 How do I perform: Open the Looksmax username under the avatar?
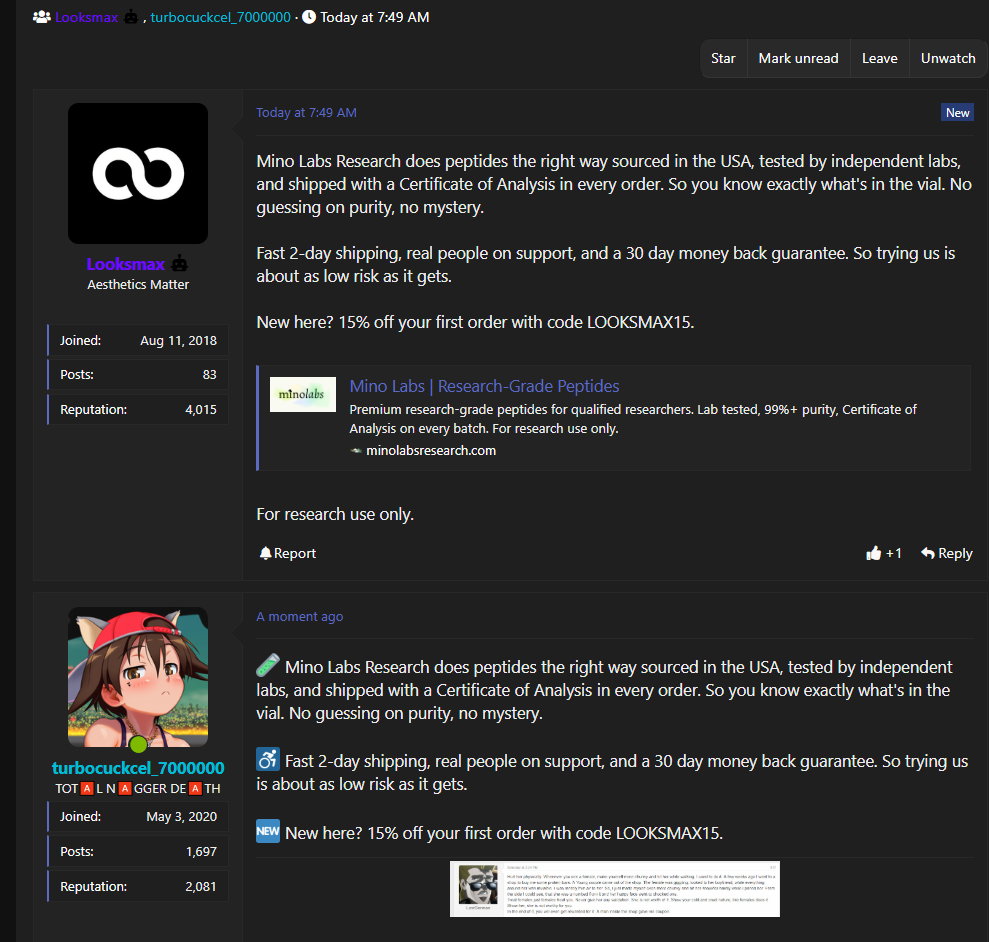[x=126, y=264]
